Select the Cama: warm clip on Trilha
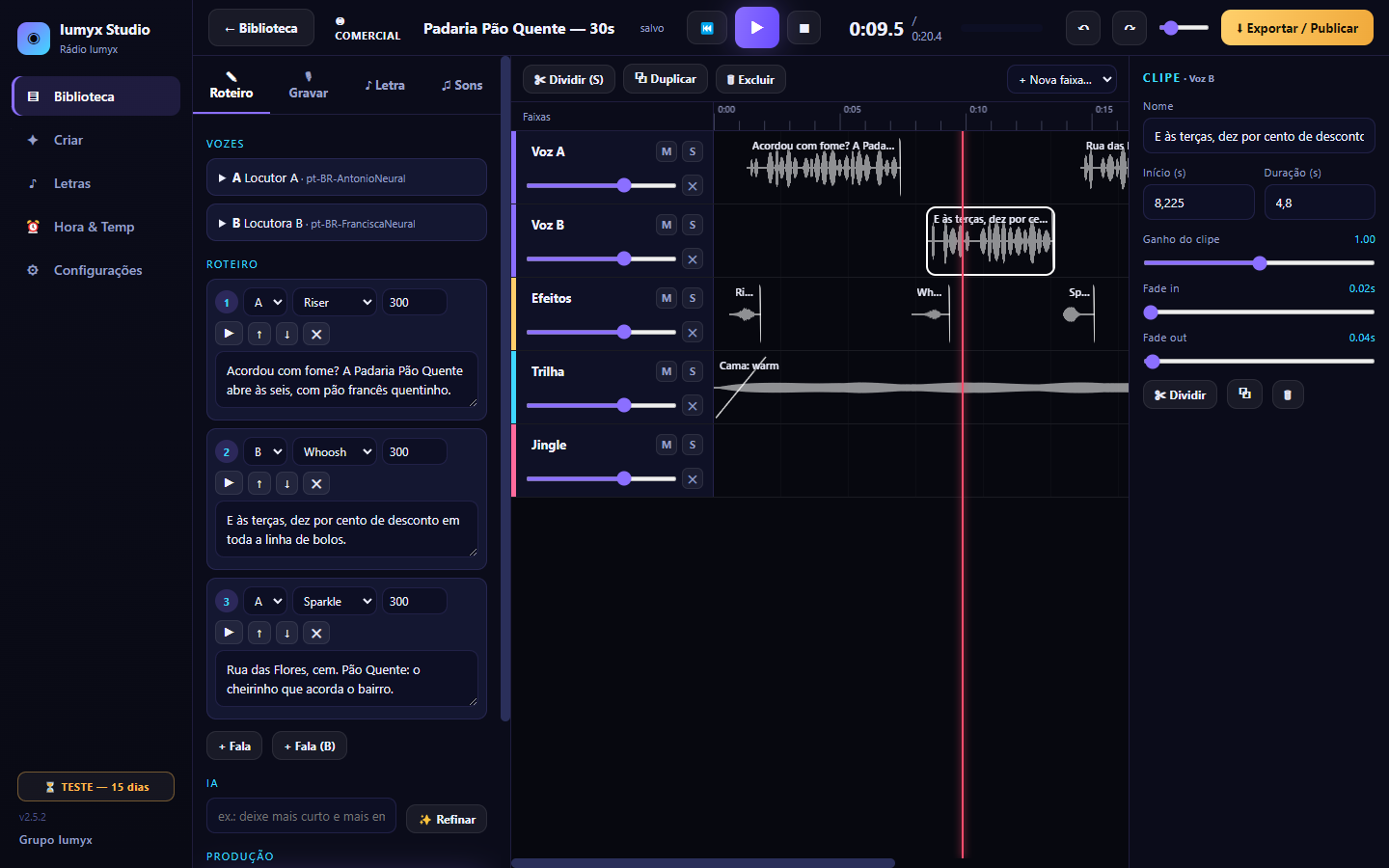1389x868 pixels. pyautogui.click(x=921, y=387)
